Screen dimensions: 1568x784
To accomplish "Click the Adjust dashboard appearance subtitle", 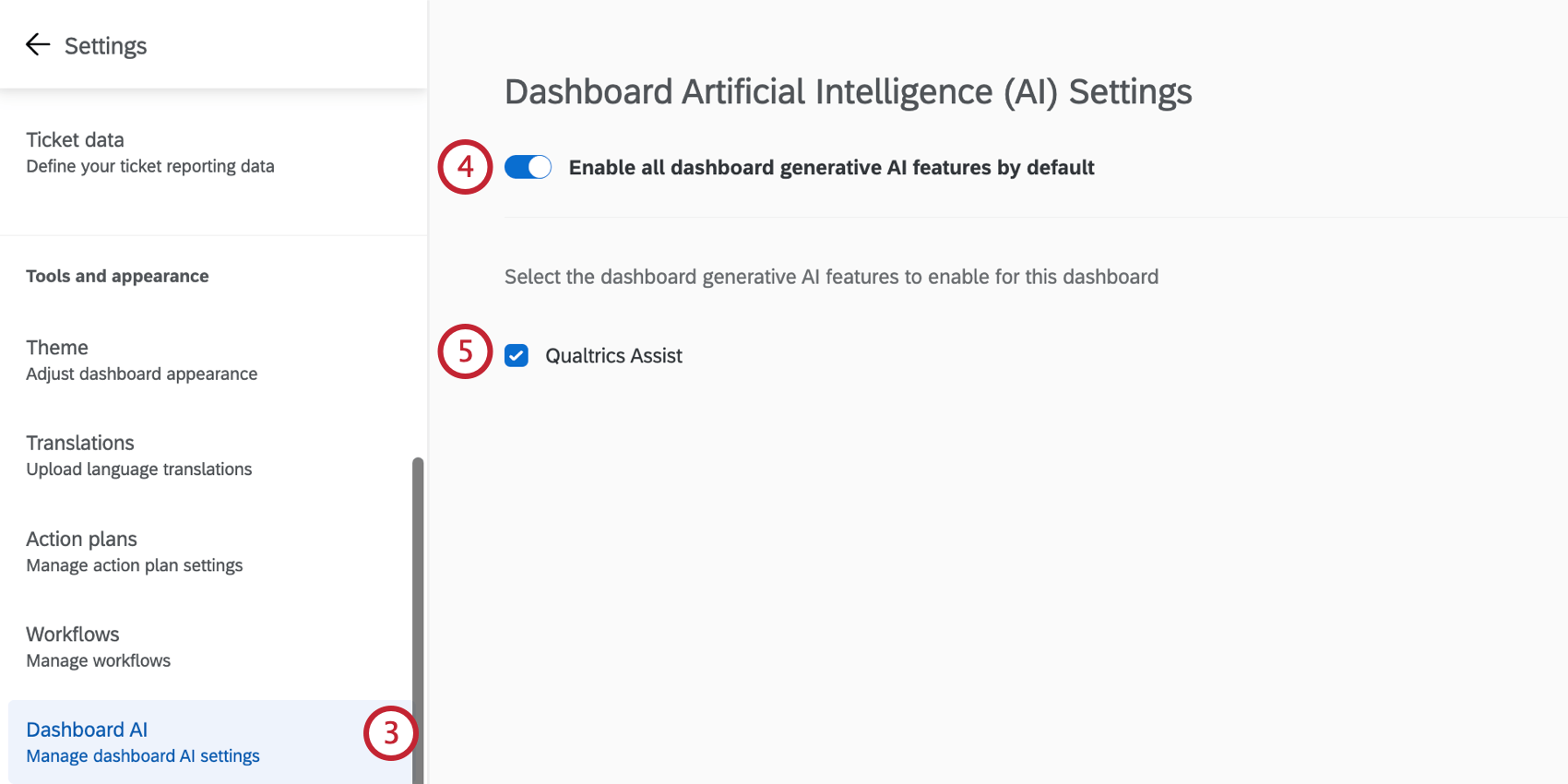I will click(x=141, y=374).
